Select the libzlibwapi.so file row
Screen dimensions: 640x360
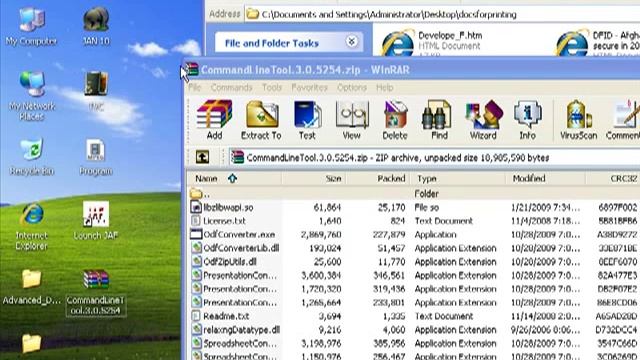click(x=413, y=207)
